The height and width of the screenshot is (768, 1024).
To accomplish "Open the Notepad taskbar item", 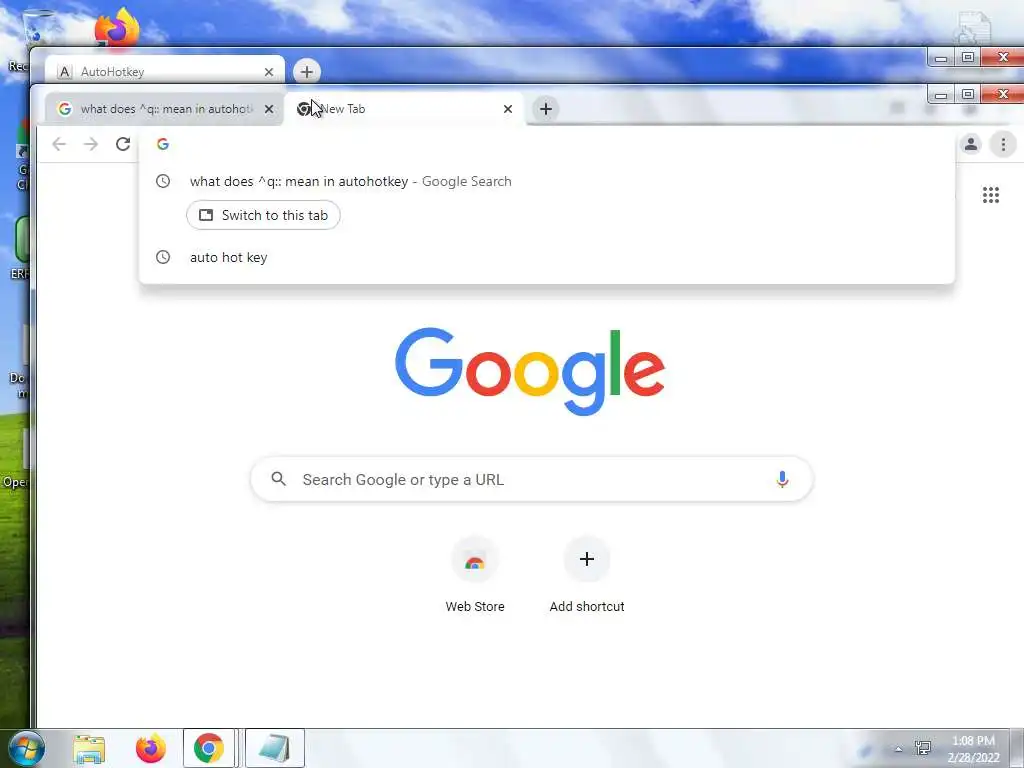I will [274, 748].
